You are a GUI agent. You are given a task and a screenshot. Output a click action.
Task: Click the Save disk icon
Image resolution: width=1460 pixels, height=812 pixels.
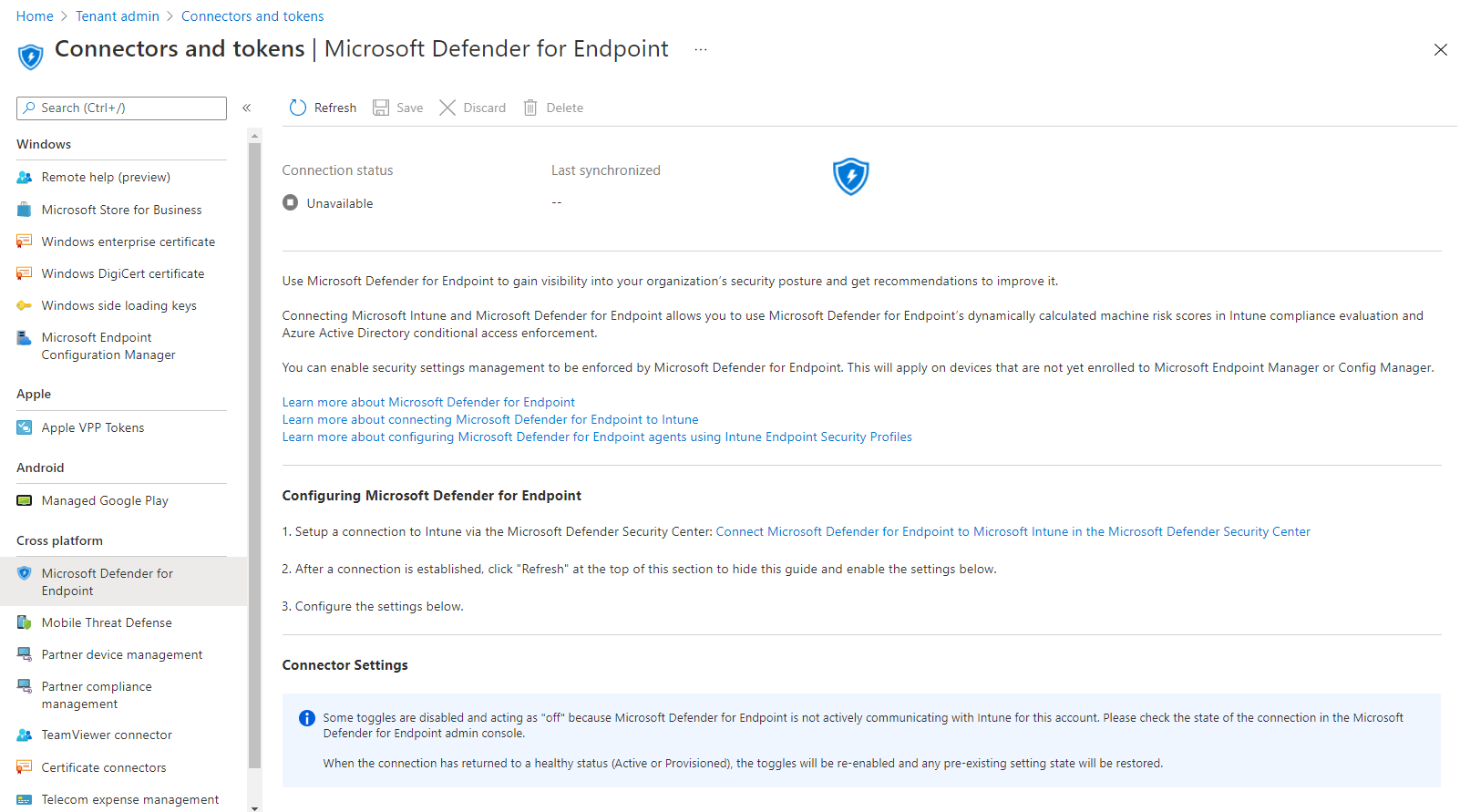pyautogui.click(x=381, y=108)
